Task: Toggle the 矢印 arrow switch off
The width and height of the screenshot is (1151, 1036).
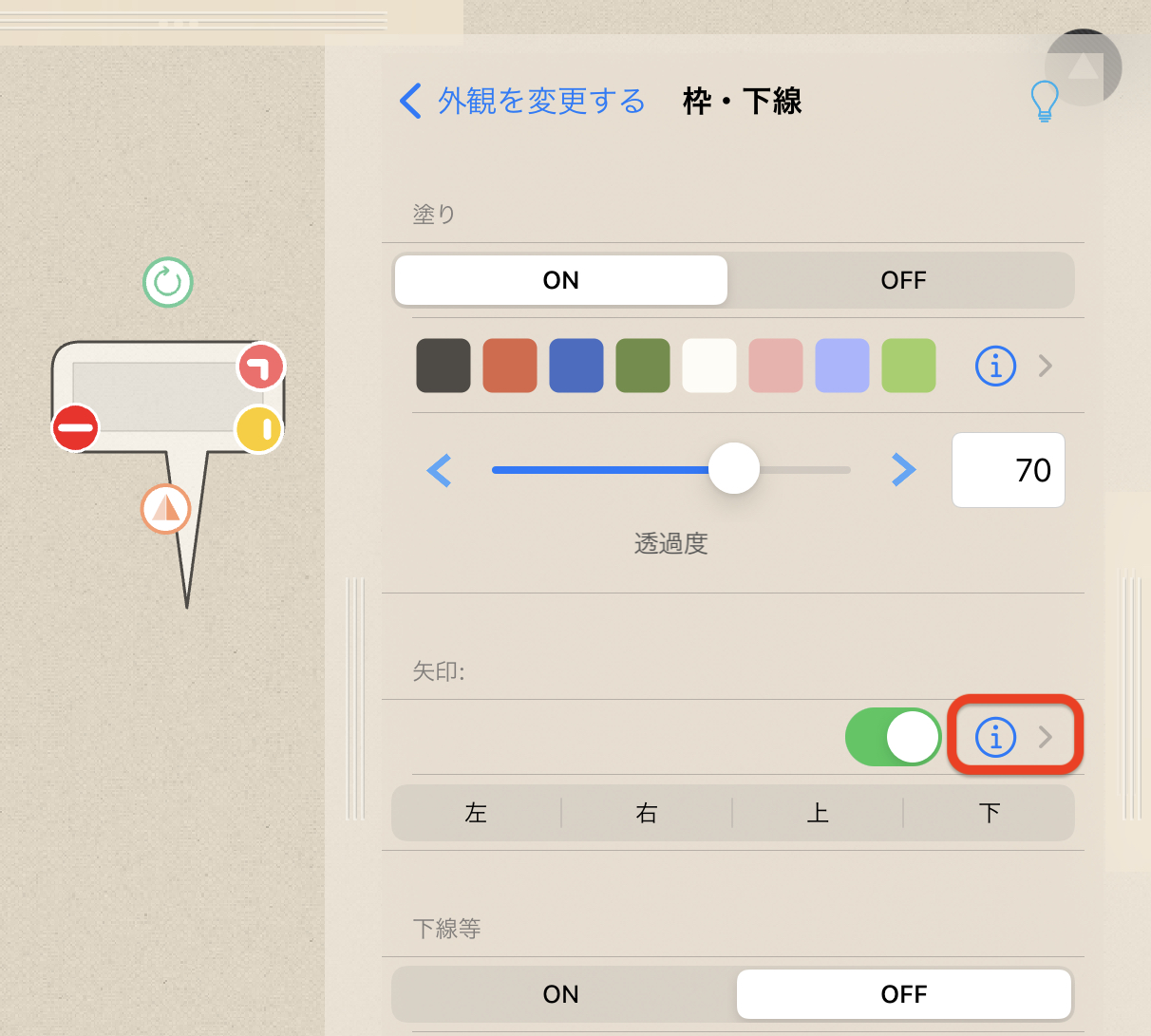Action: 893,737
